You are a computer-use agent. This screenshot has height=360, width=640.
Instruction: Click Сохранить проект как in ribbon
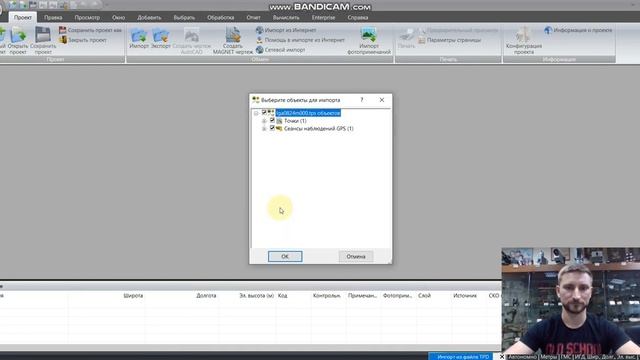click(x=90, y=30)
